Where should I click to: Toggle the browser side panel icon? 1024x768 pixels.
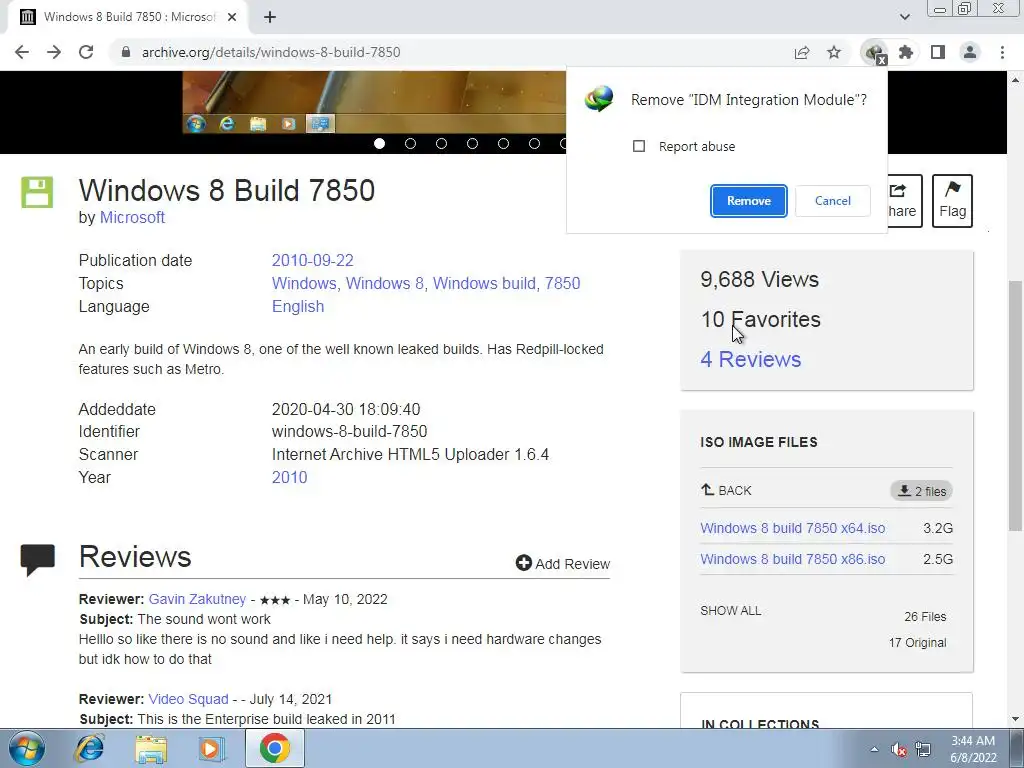click(x=938, y=52)
